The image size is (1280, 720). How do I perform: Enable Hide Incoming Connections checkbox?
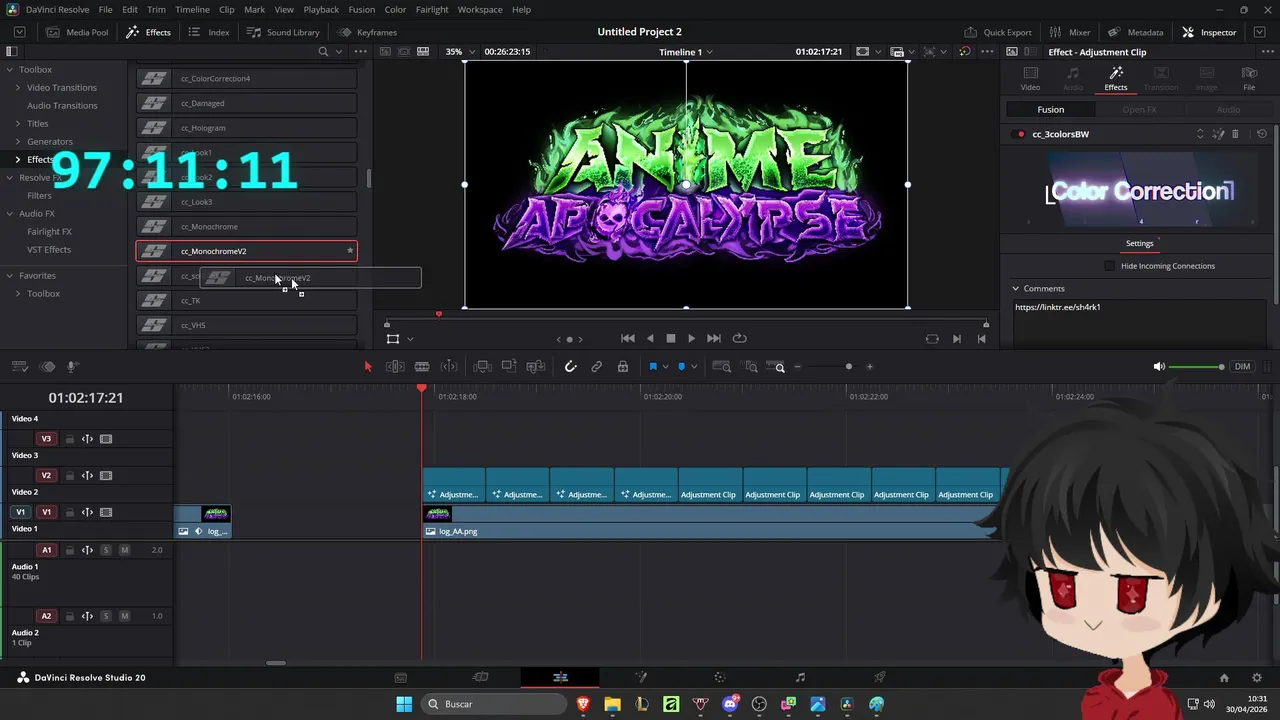tap(1109, 266)
